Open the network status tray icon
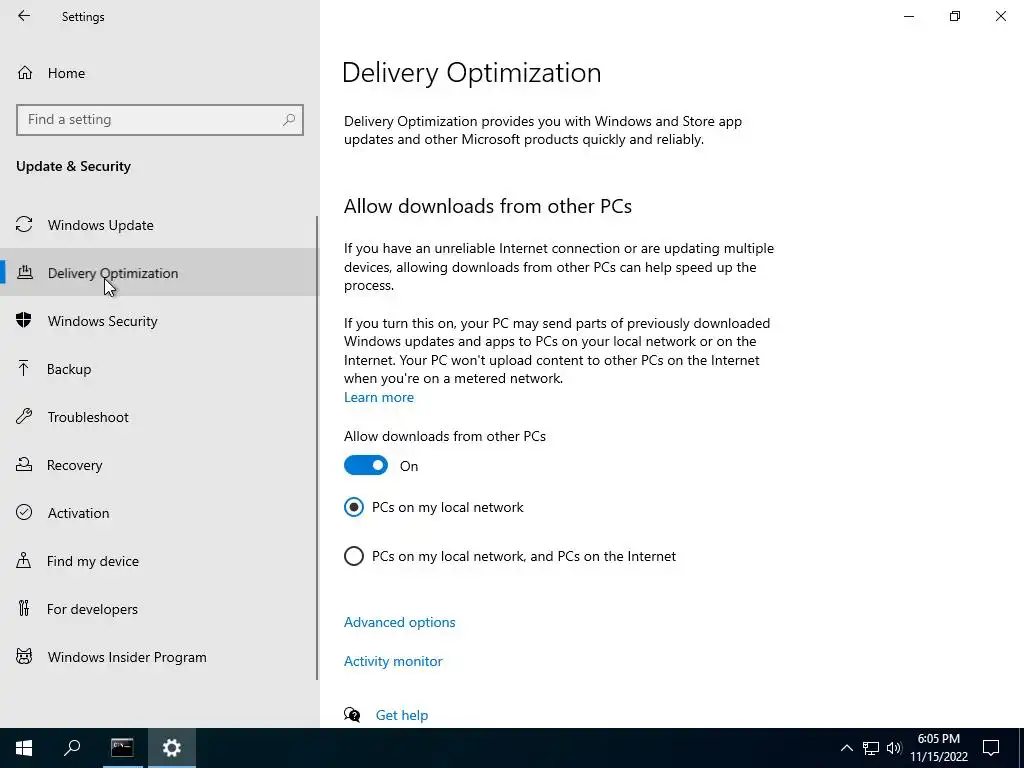 point(871,748)
